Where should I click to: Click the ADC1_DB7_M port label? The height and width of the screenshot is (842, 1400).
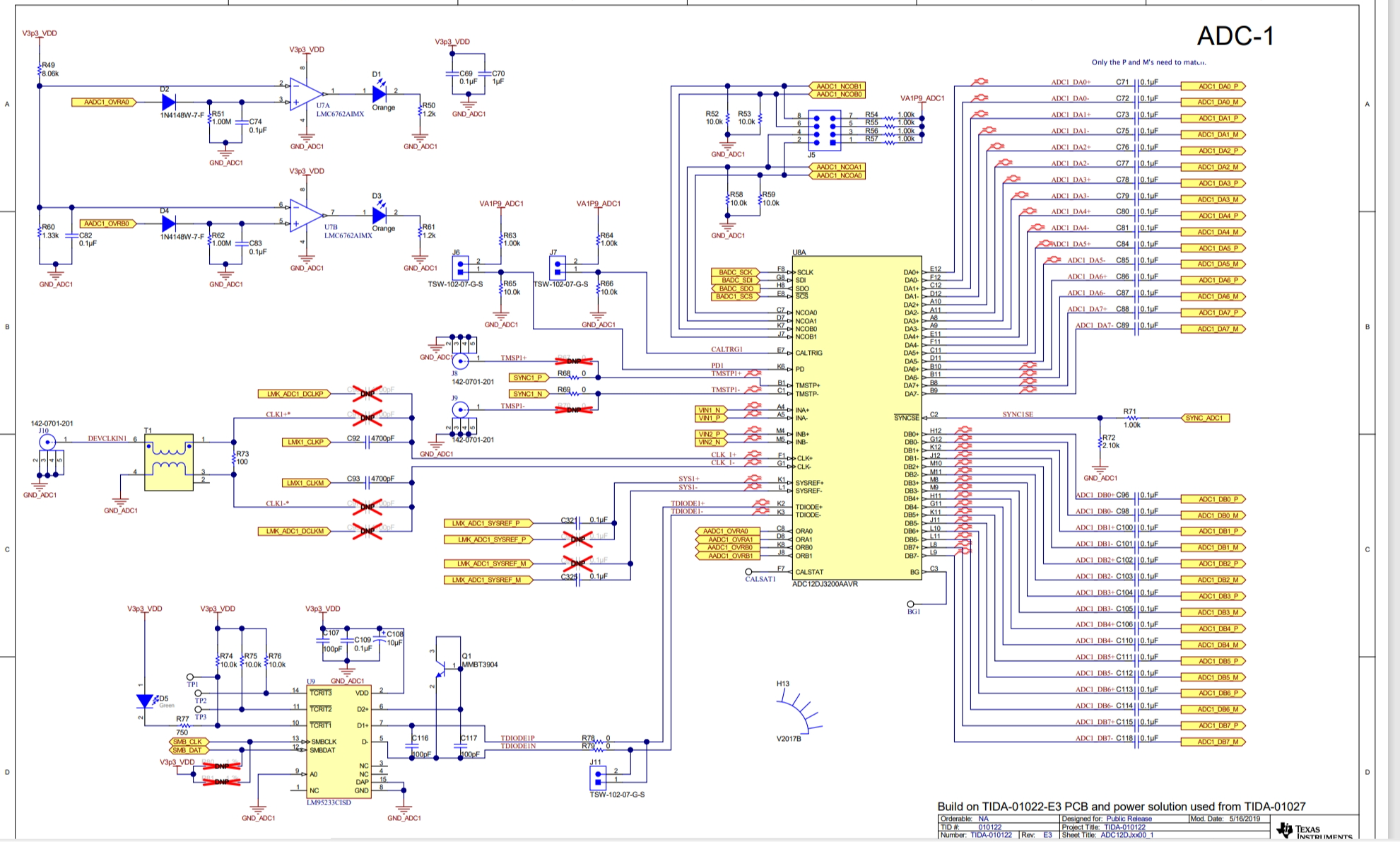pyautogui.click(x=1213, y=742)
